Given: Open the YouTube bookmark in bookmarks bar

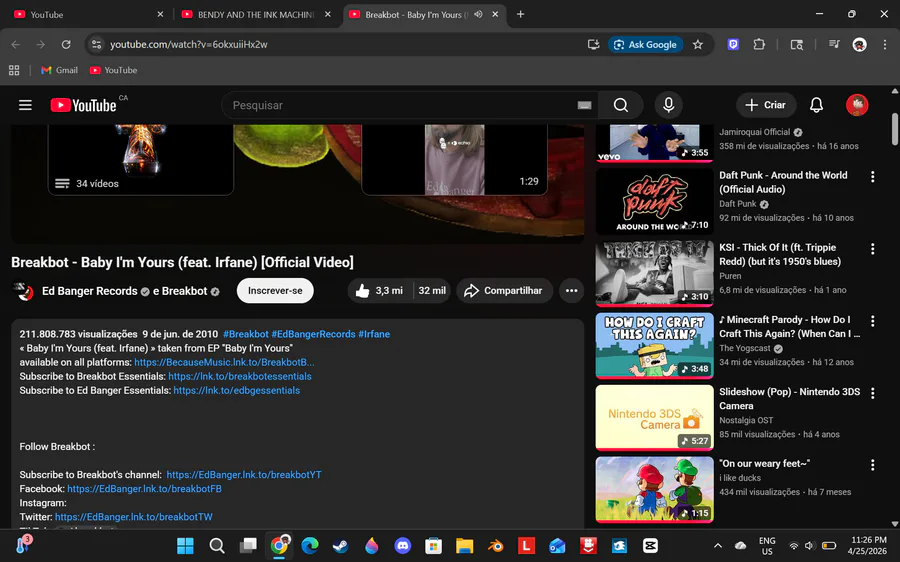Looking at the screenshot, I should tap(114, 70).
